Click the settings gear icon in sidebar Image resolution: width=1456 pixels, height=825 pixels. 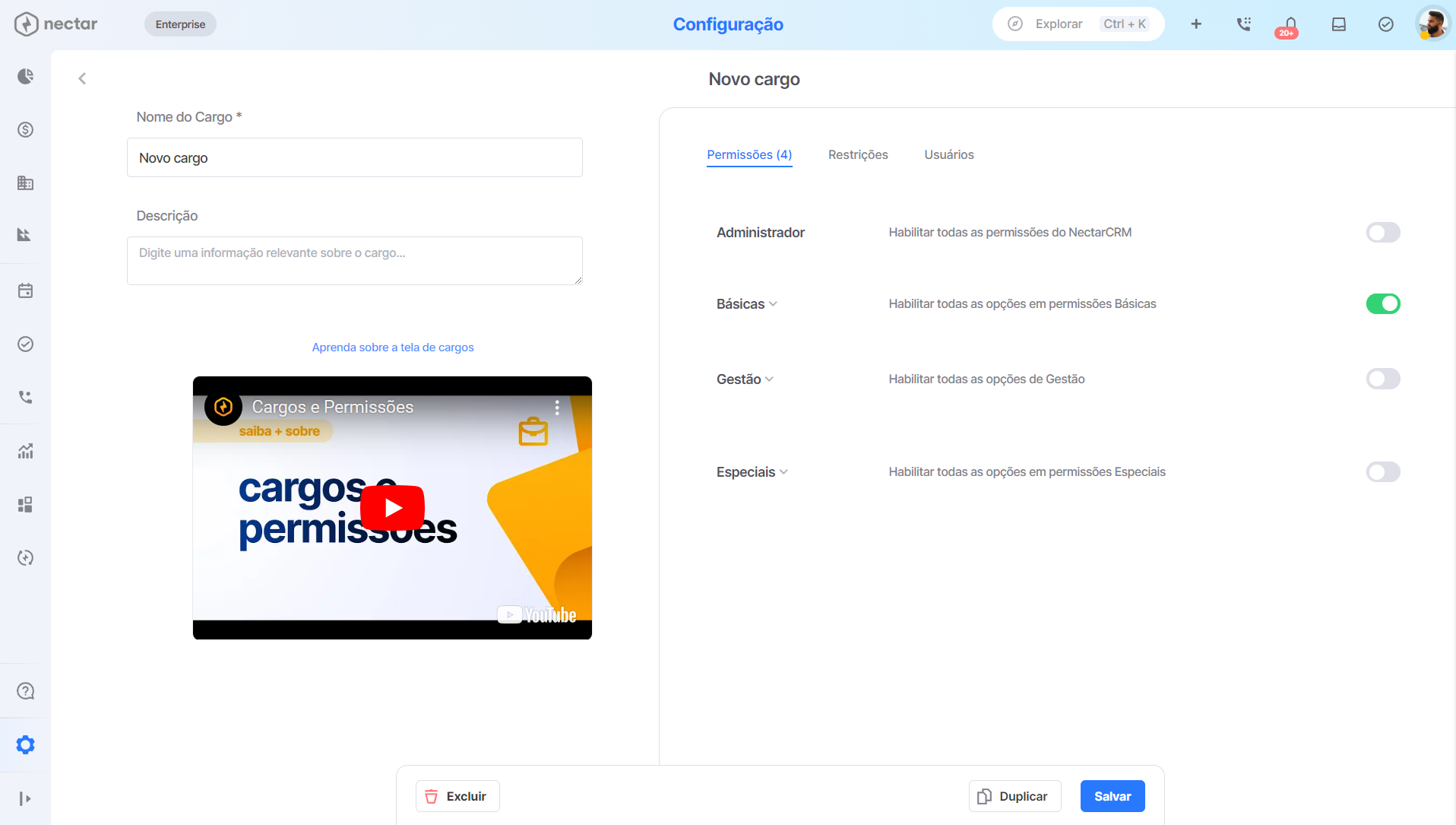coord(25,744)
